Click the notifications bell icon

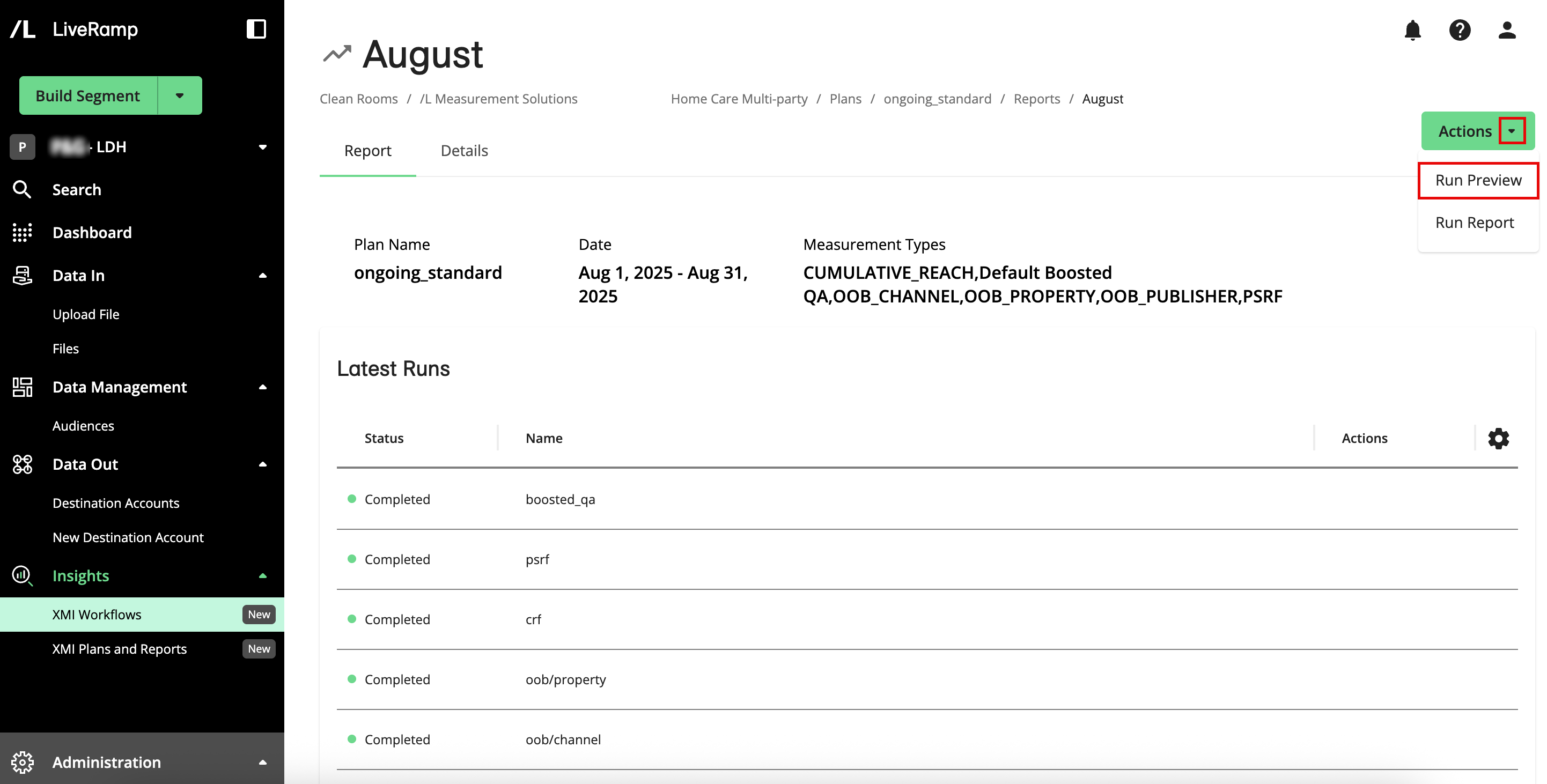click(x=1412, y=30)
